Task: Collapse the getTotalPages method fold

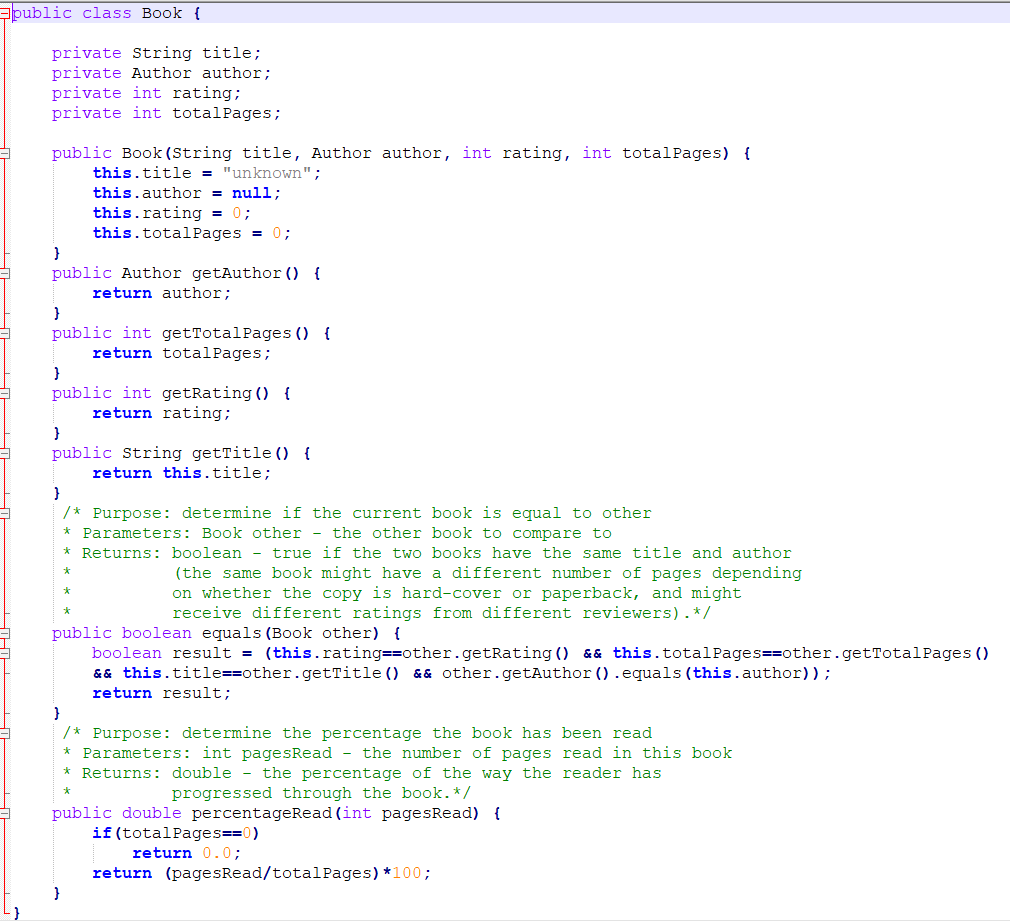Action: (7, 332)
